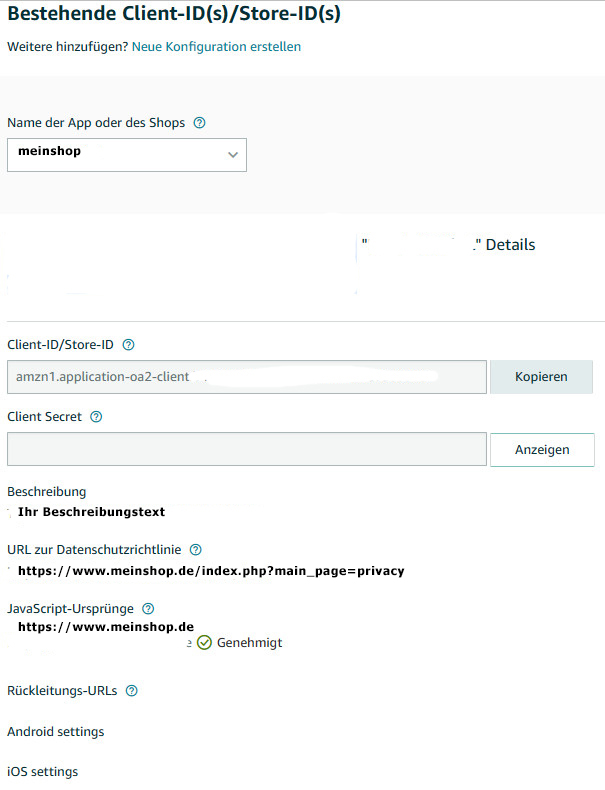
Task: Open help icon next to Rückleitungs-URLs
Action: tap(131, 691)
